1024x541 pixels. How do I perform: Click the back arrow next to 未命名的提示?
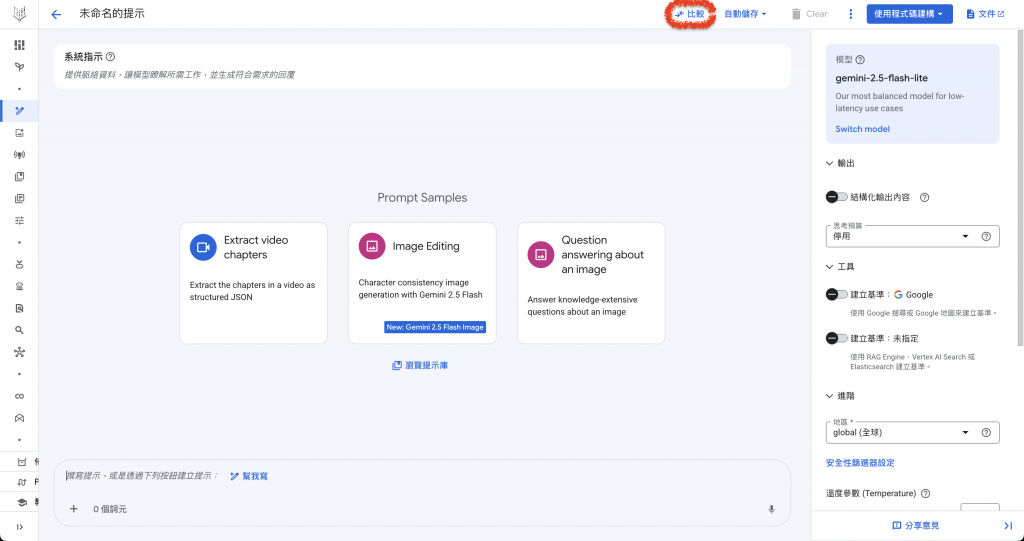56,15
